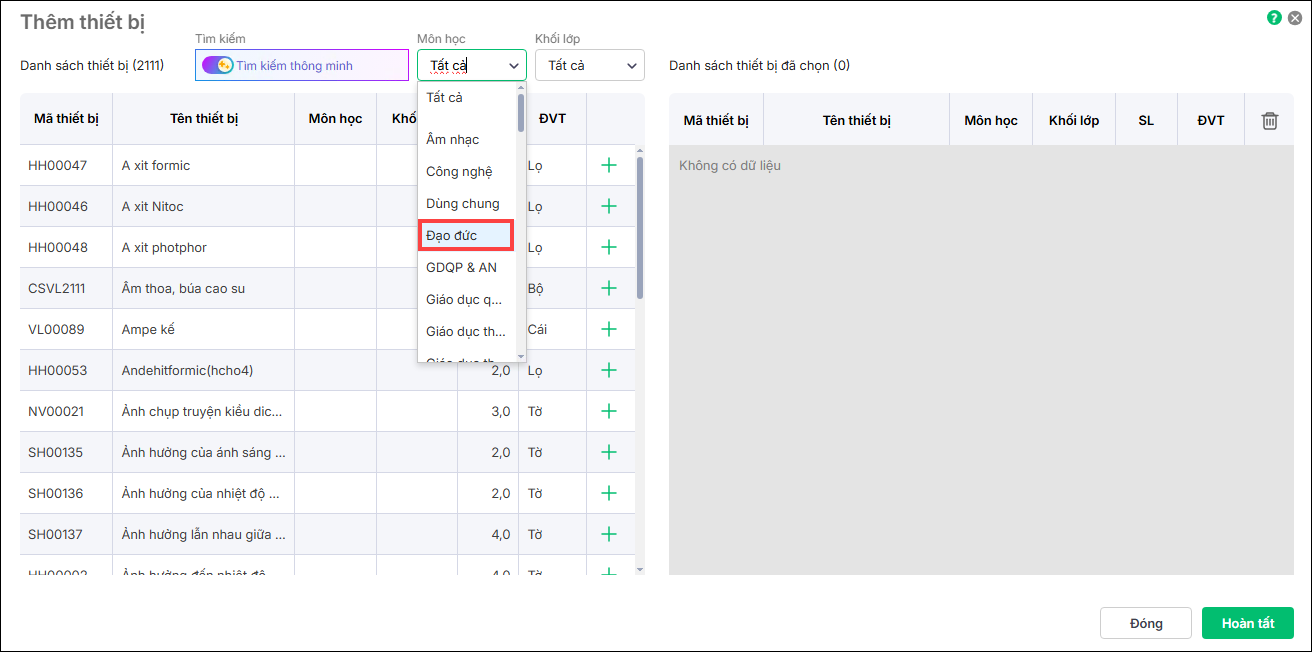Open the Khối lớp dropdown

click(x=589, y=66)
